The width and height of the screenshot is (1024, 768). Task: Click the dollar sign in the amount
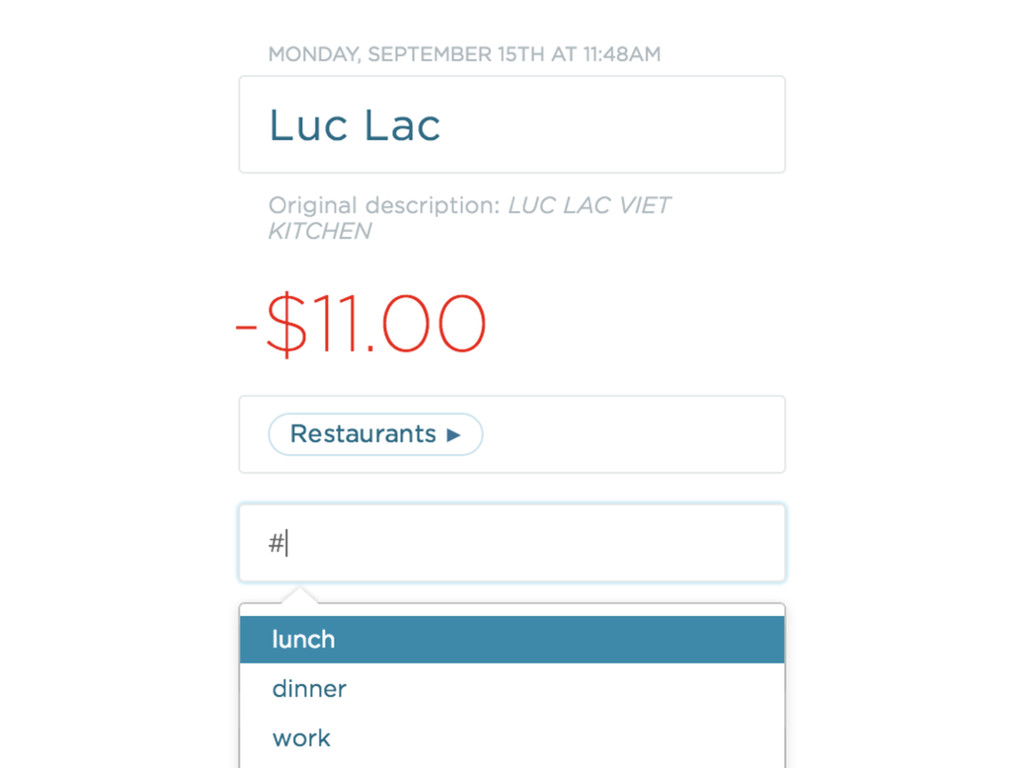(x=286, y=325)
